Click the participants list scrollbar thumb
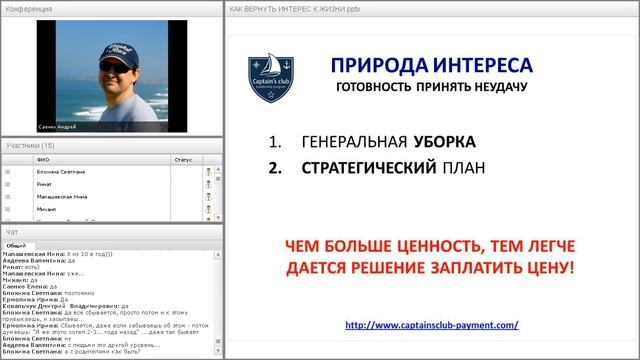640x360 pixels. (218, 179)
